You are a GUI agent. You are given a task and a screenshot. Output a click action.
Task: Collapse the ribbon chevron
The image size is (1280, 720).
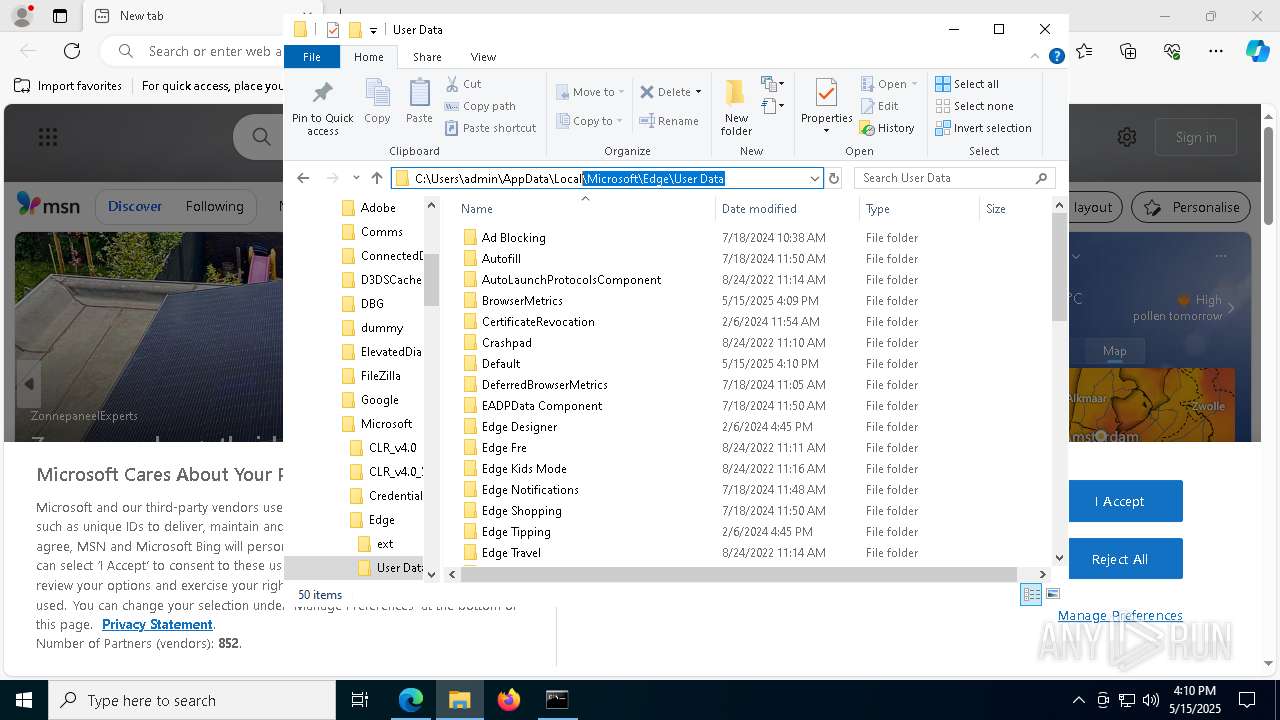(x=1035, y=57)
